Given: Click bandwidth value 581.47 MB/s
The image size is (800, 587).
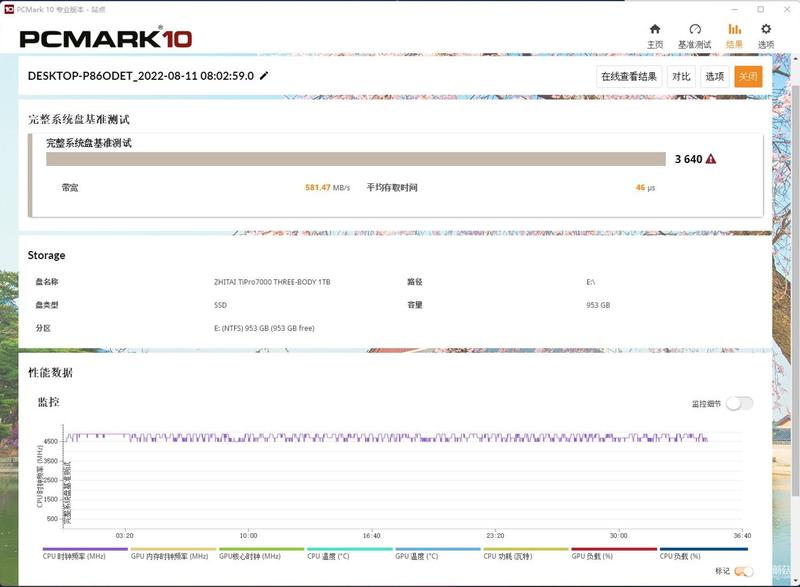Looking at the screenshot, I should pos(328,188).
